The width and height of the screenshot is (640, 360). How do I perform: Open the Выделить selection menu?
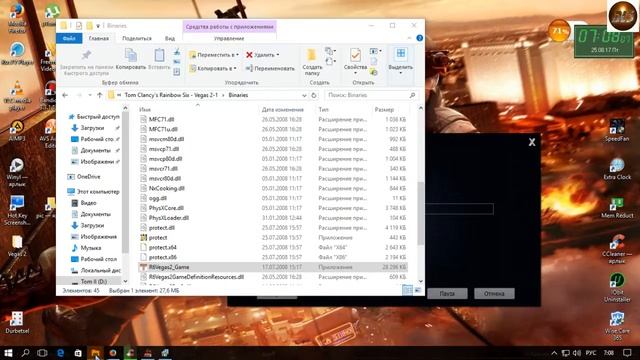(400, 60)
